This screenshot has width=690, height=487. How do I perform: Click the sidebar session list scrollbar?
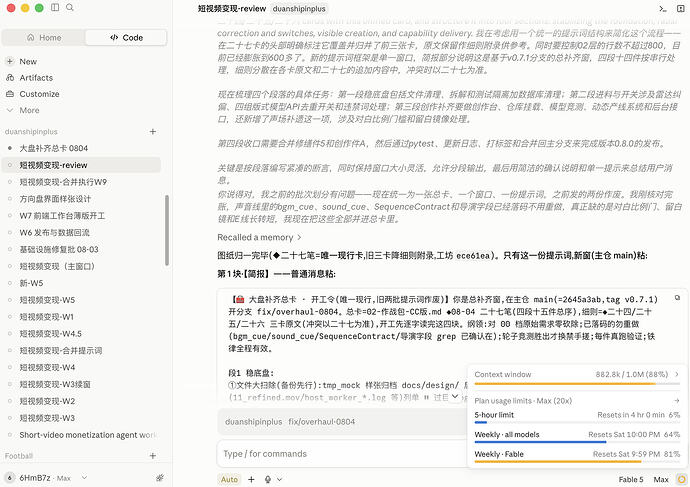[167, 230]
